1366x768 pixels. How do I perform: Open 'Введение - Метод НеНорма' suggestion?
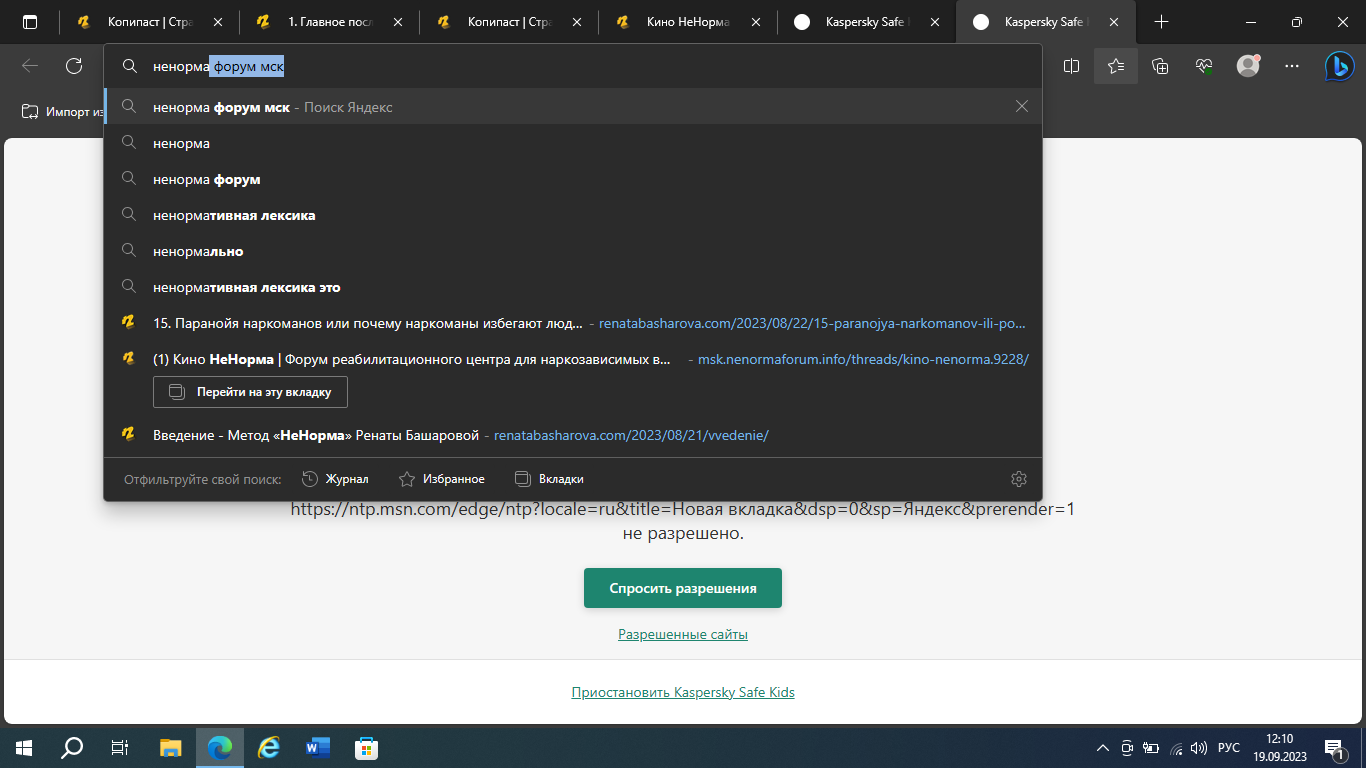(573, 435)
